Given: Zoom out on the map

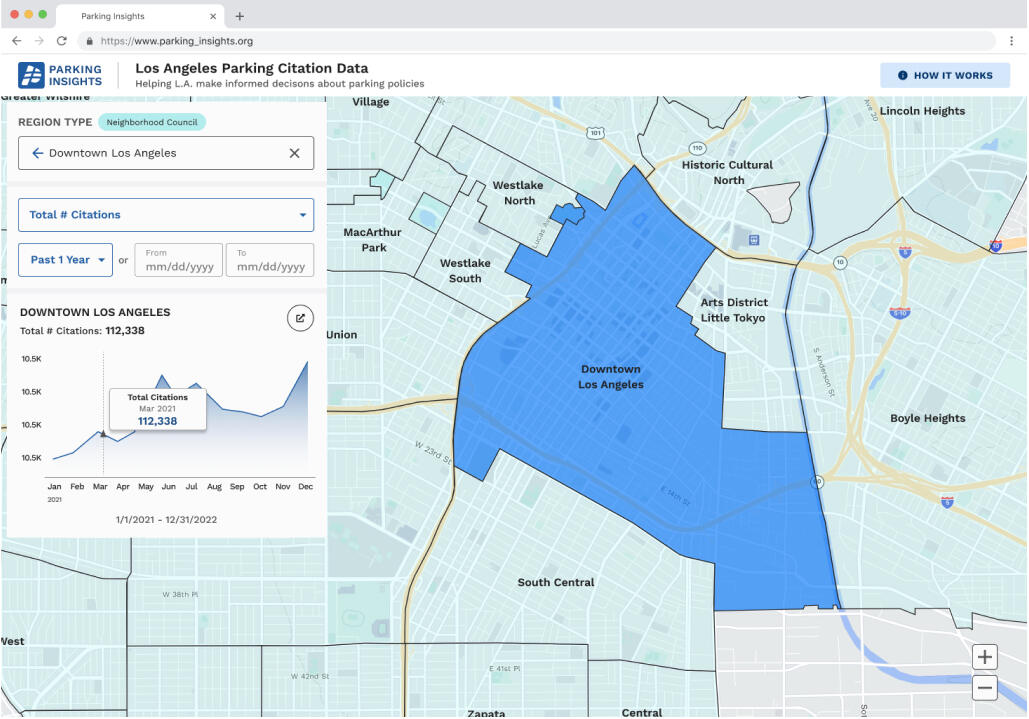Looking at the screenshot, I should [985, 687].
